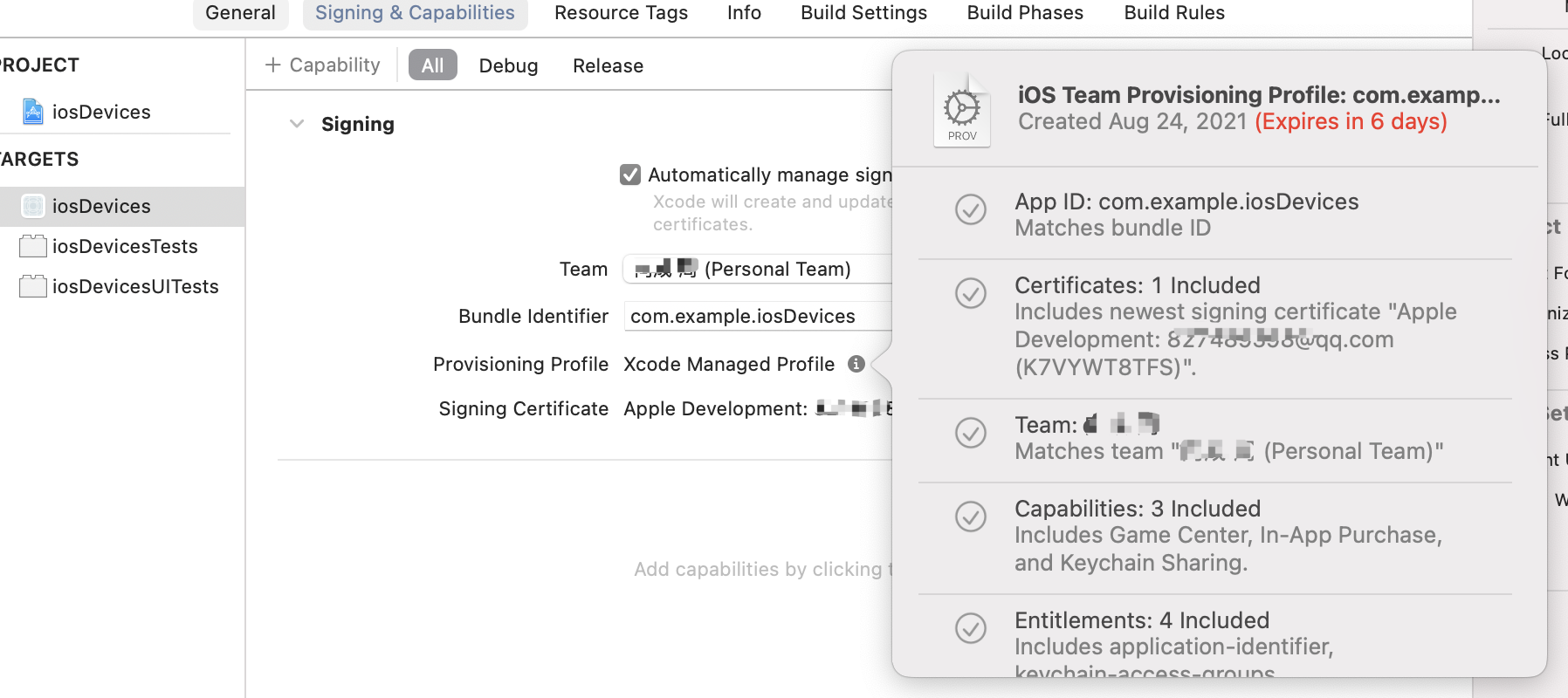Click 'Capabilities: 3 Included' text
The image size is (1568, 698).
coord(1138,509)
